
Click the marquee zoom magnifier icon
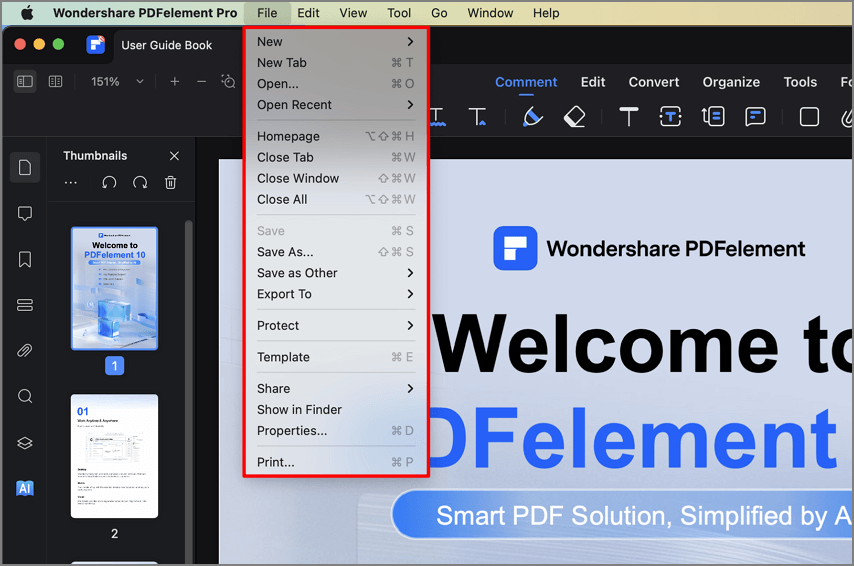(x=229, y=82)
